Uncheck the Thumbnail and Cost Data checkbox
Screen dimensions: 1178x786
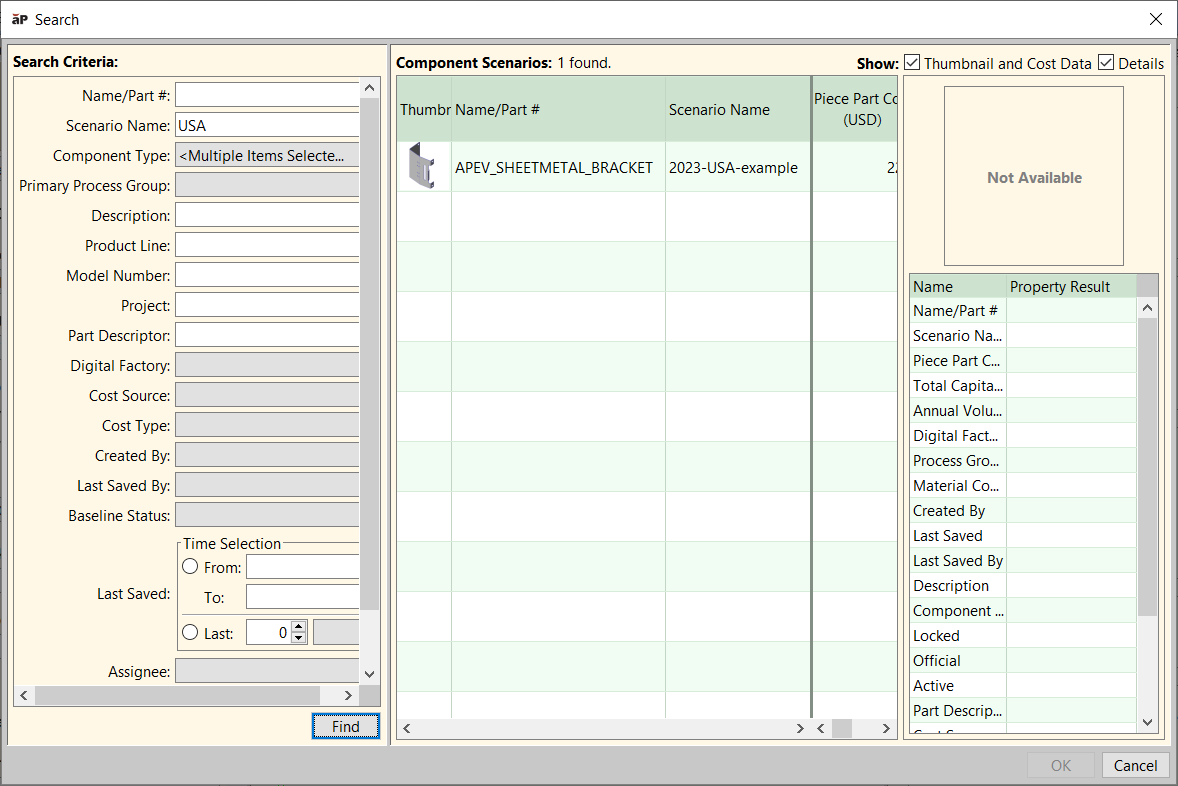point(912,62)
